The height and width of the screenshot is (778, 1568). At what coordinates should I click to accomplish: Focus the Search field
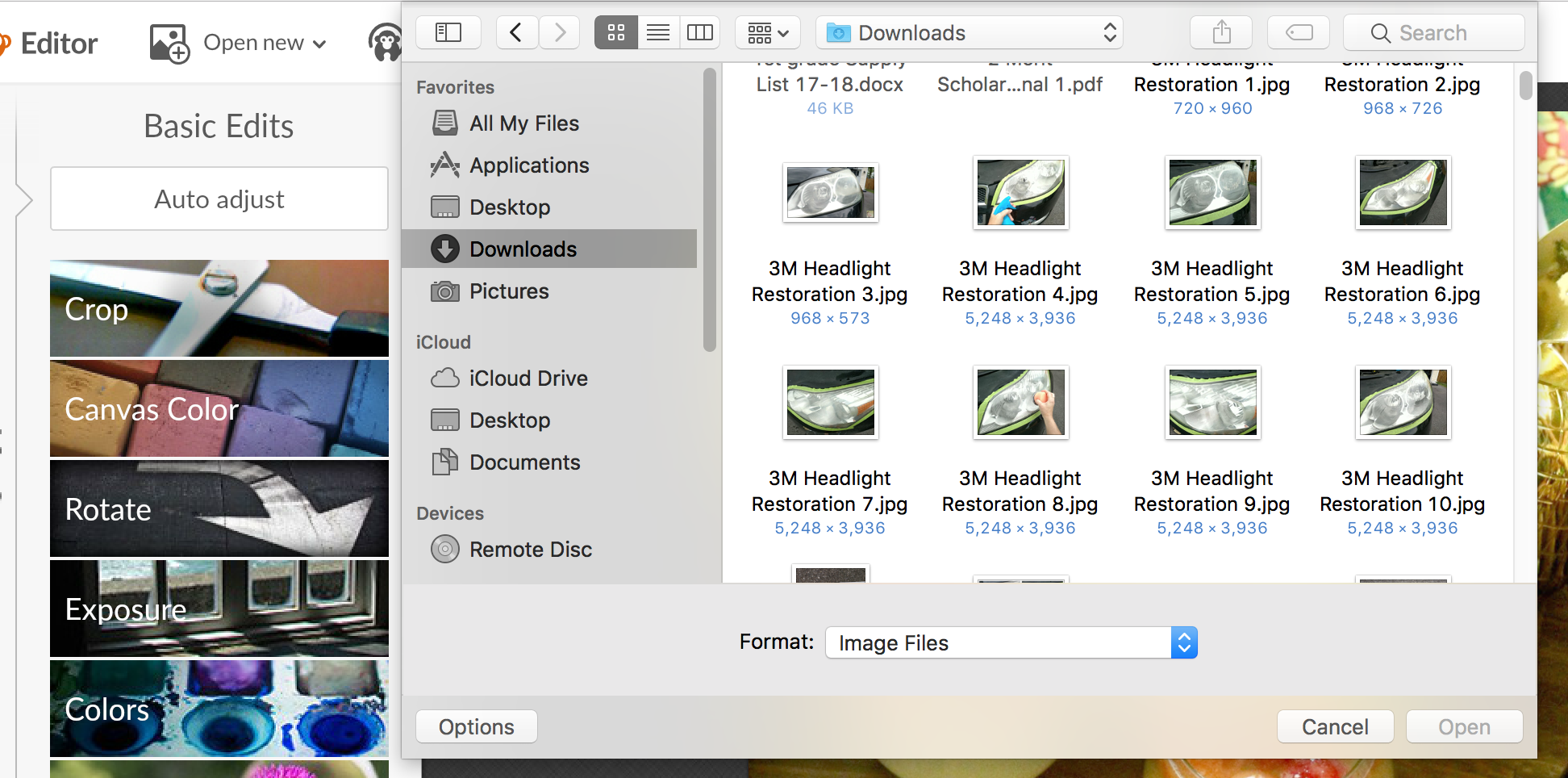tap(1434, 32)
